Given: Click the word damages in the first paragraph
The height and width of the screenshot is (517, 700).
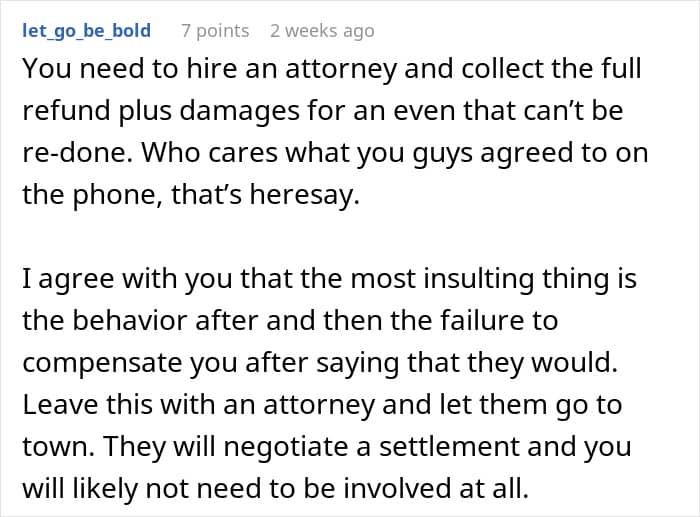Looking at the screenshot, I should (239, 111).
